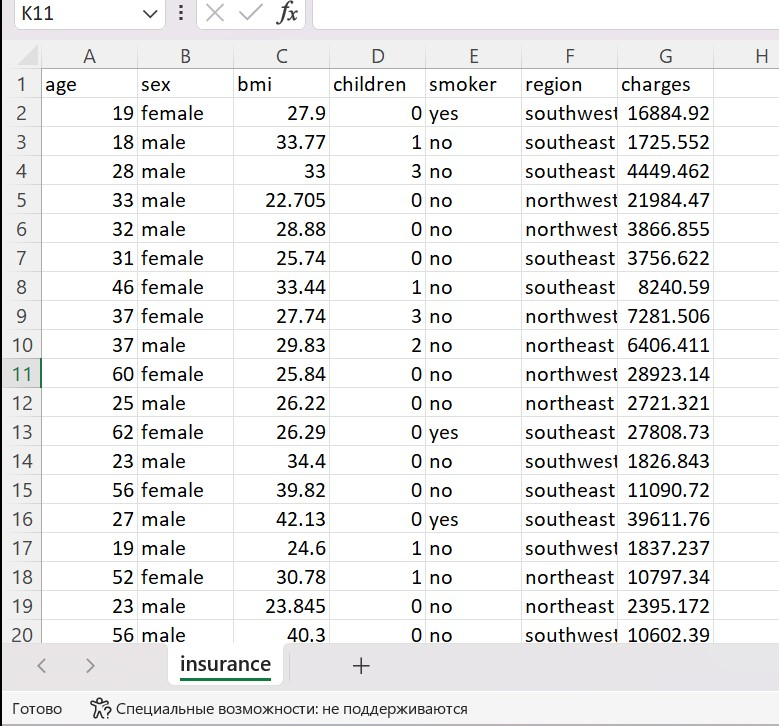
Task: Select bmi cell 26.22
Action: pyautogui.click(x=281, y=403)
